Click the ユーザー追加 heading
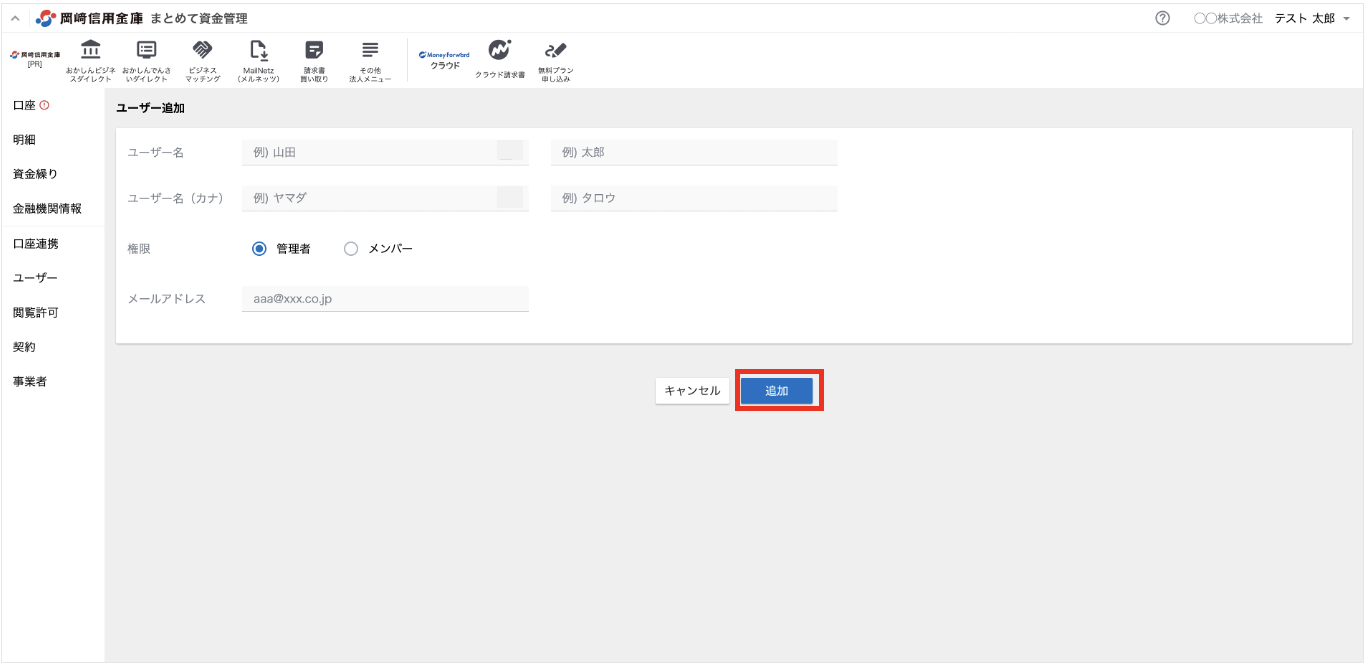 pos(150,108)
